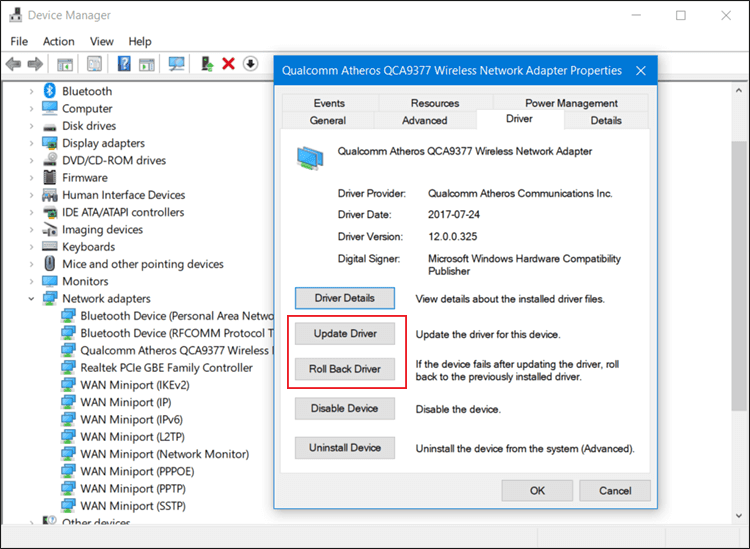Click the red X uninstall device toolbar icon
The width and height of the screenshot is (750, 549).
click(229, 63)
